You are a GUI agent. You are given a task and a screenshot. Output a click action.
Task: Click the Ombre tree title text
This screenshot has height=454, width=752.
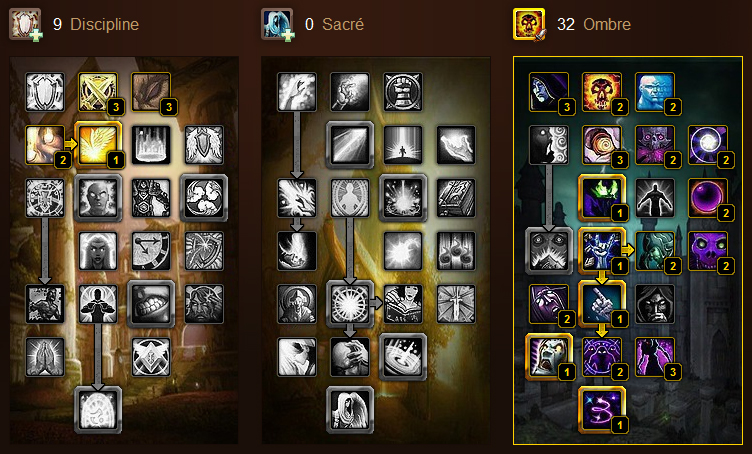tap(607, 24)
